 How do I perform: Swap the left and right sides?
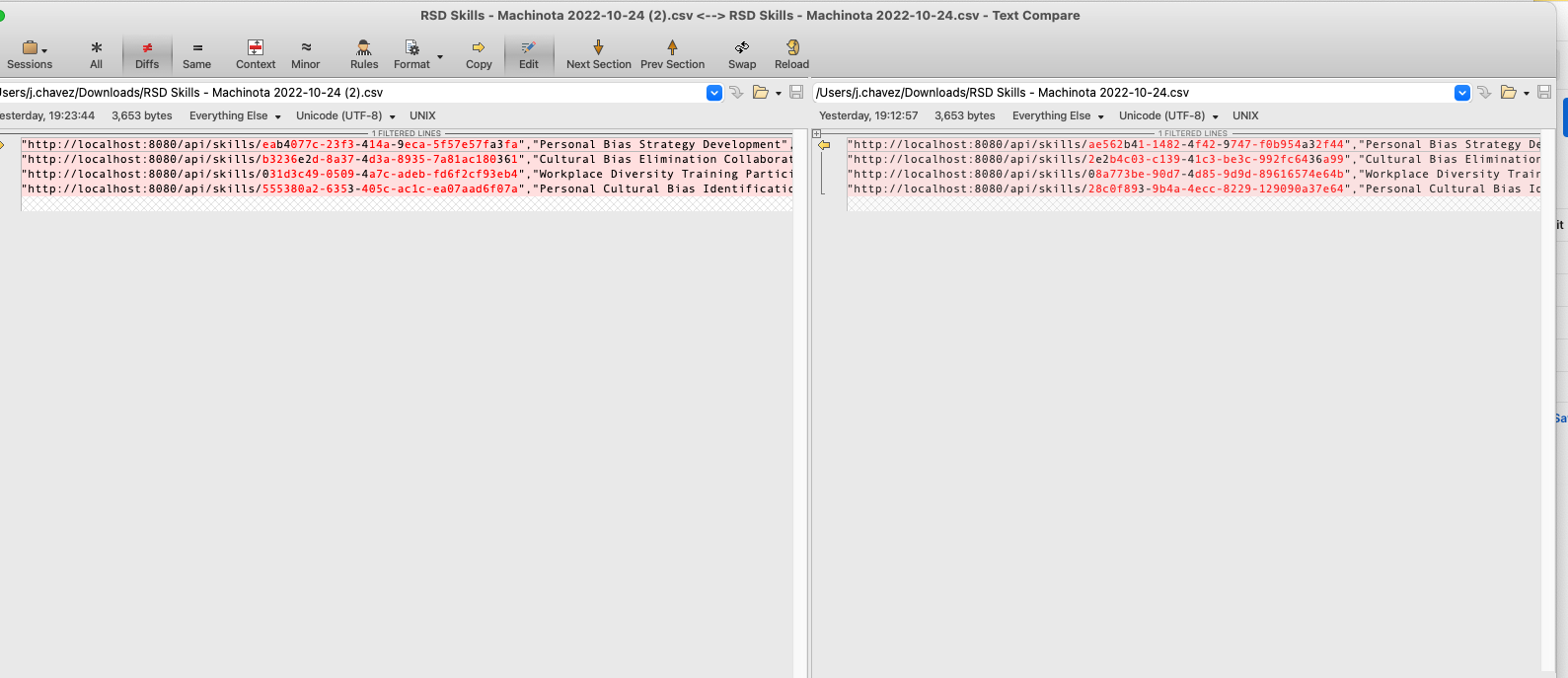tap(742, 54)
